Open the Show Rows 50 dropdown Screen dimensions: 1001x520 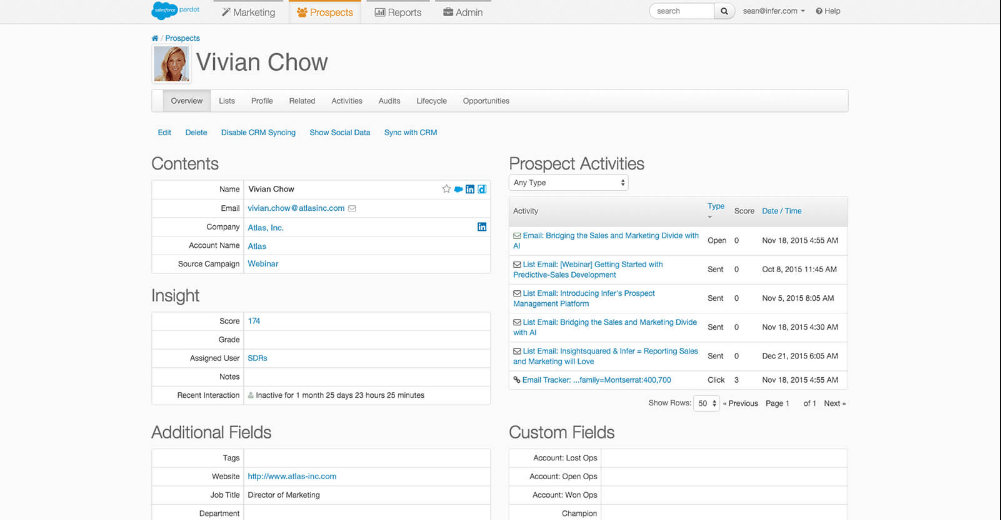[x=706, y=403]
